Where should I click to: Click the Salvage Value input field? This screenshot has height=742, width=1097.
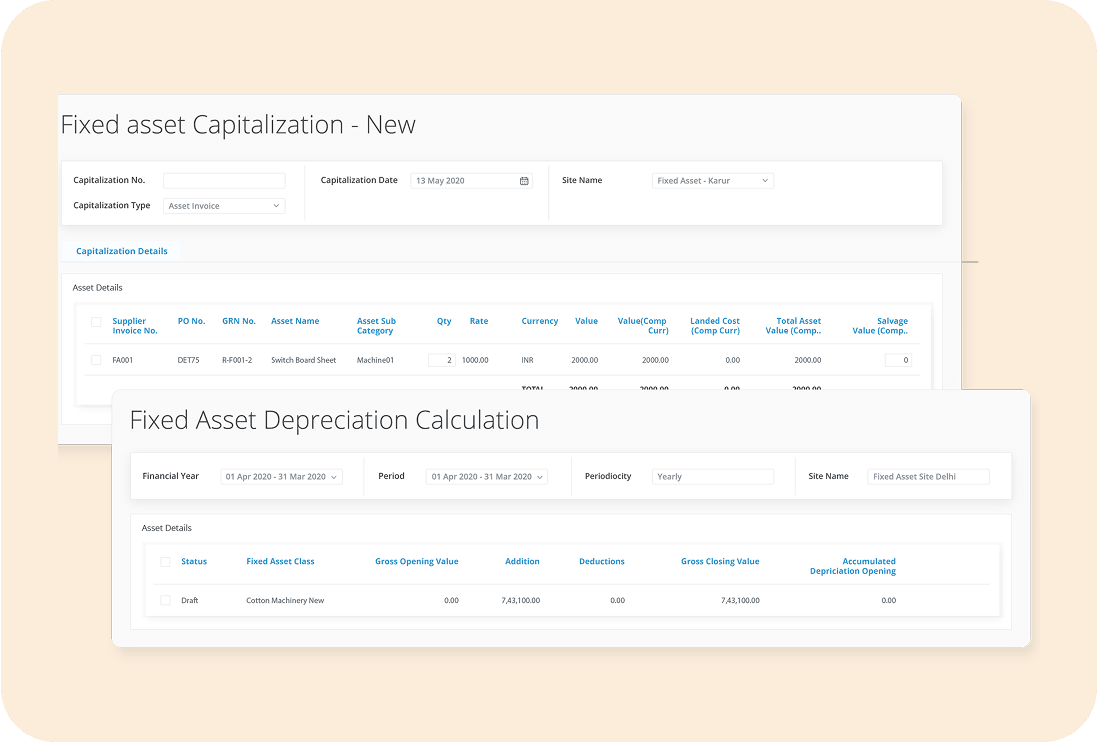coord(897,360)
